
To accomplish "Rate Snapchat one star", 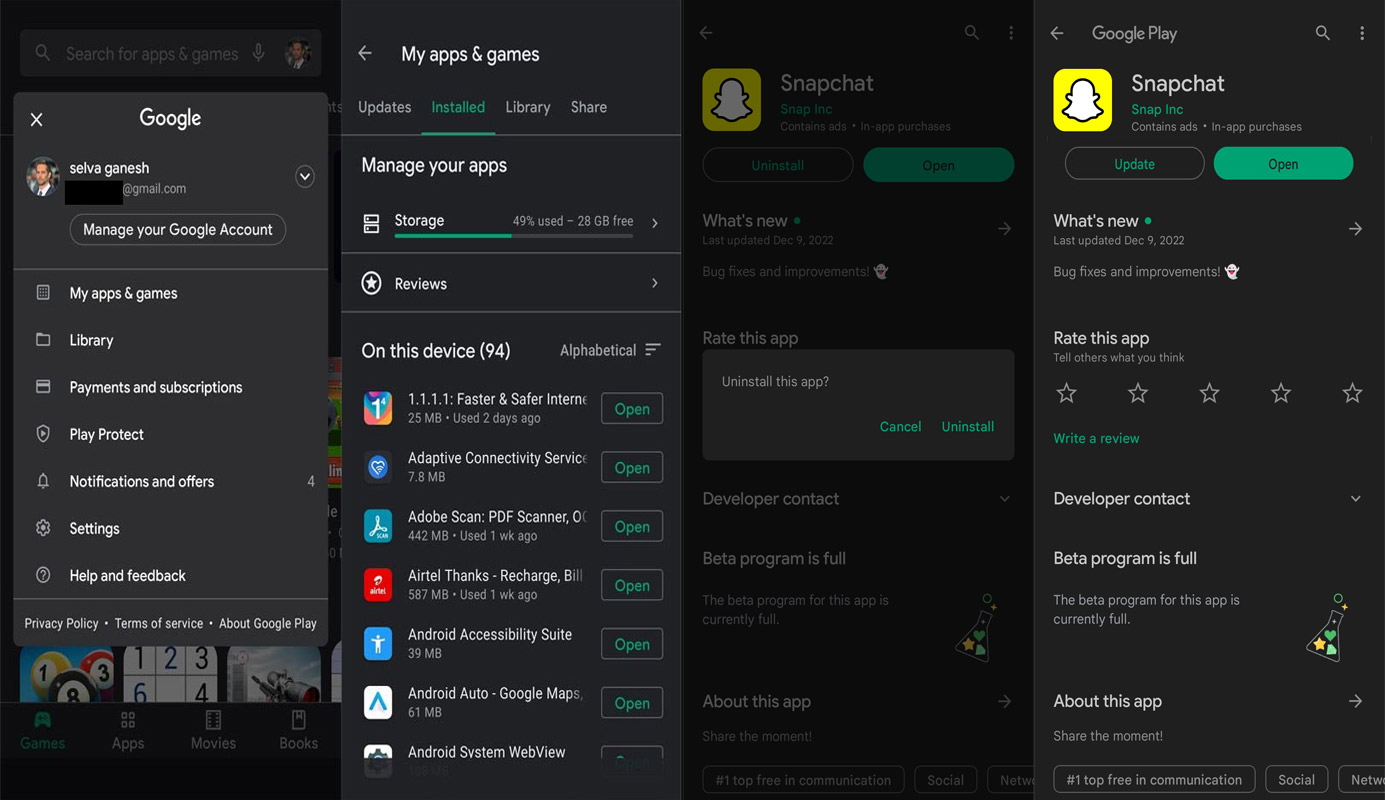I will coord(1067,393).
